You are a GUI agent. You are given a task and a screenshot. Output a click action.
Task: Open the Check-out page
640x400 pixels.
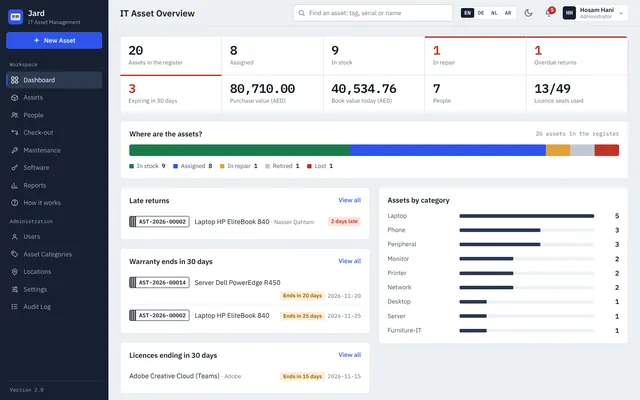coord(54,133)
